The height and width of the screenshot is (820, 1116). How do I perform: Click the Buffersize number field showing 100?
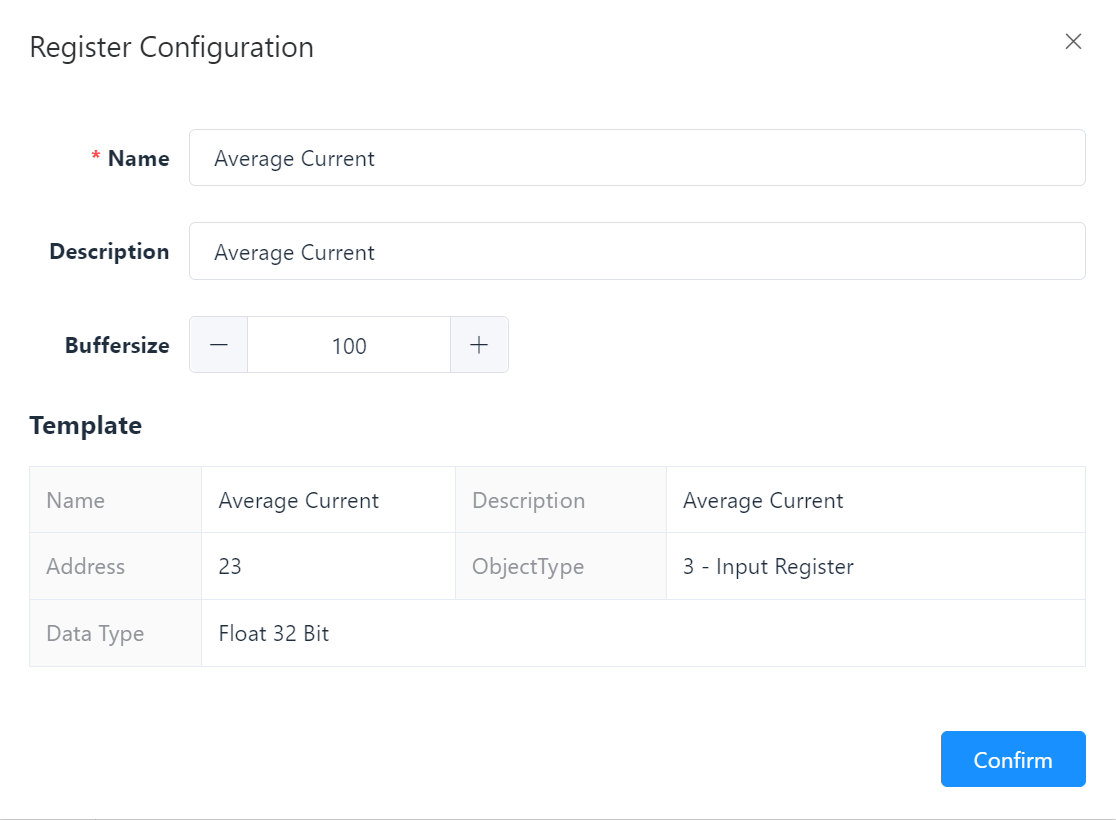click(349, 345)
